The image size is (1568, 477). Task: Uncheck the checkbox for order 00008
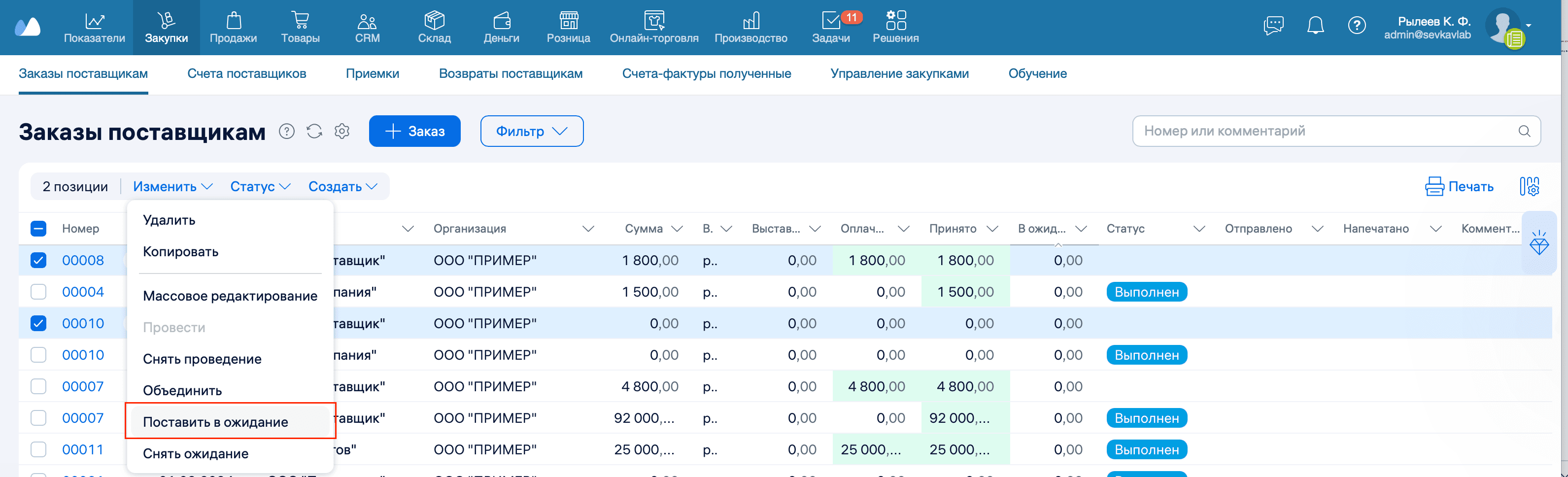[38, 260]
